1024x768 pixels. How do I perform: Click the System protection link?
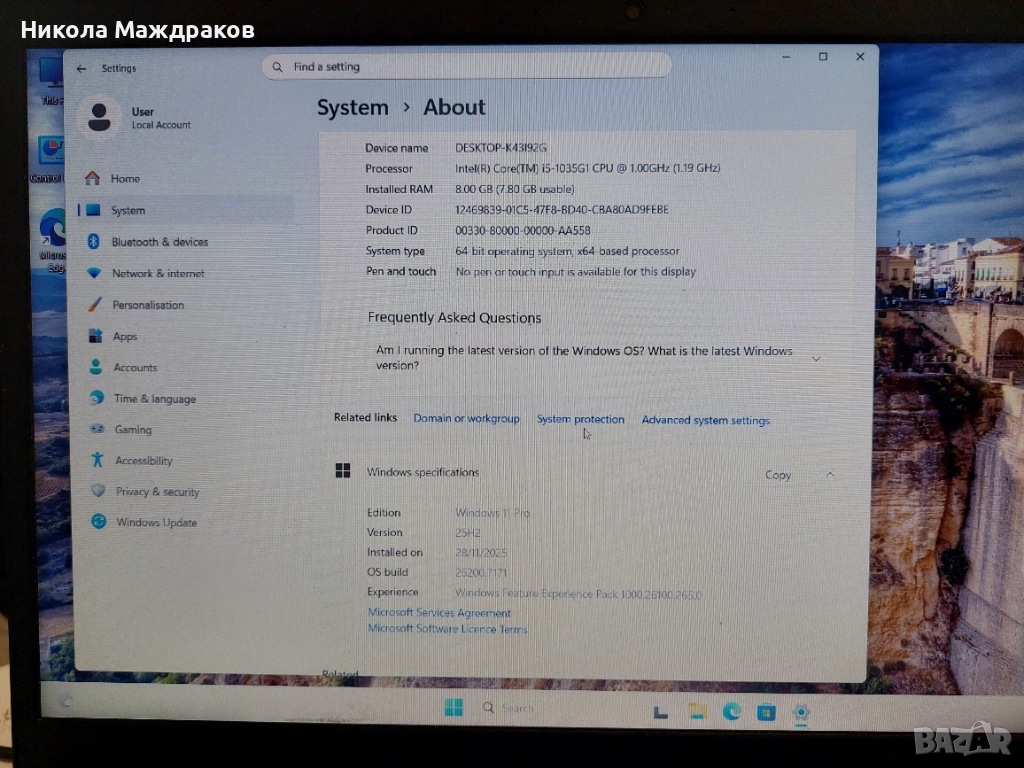[580, 419]
